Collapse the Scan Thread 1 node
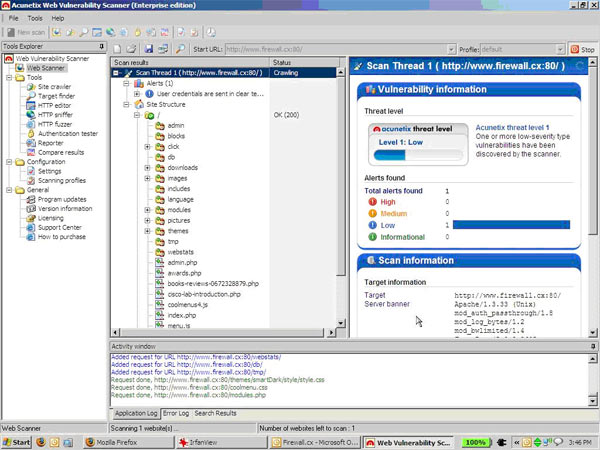The height and width of the screenshot is (450, 600). (116, 73)
